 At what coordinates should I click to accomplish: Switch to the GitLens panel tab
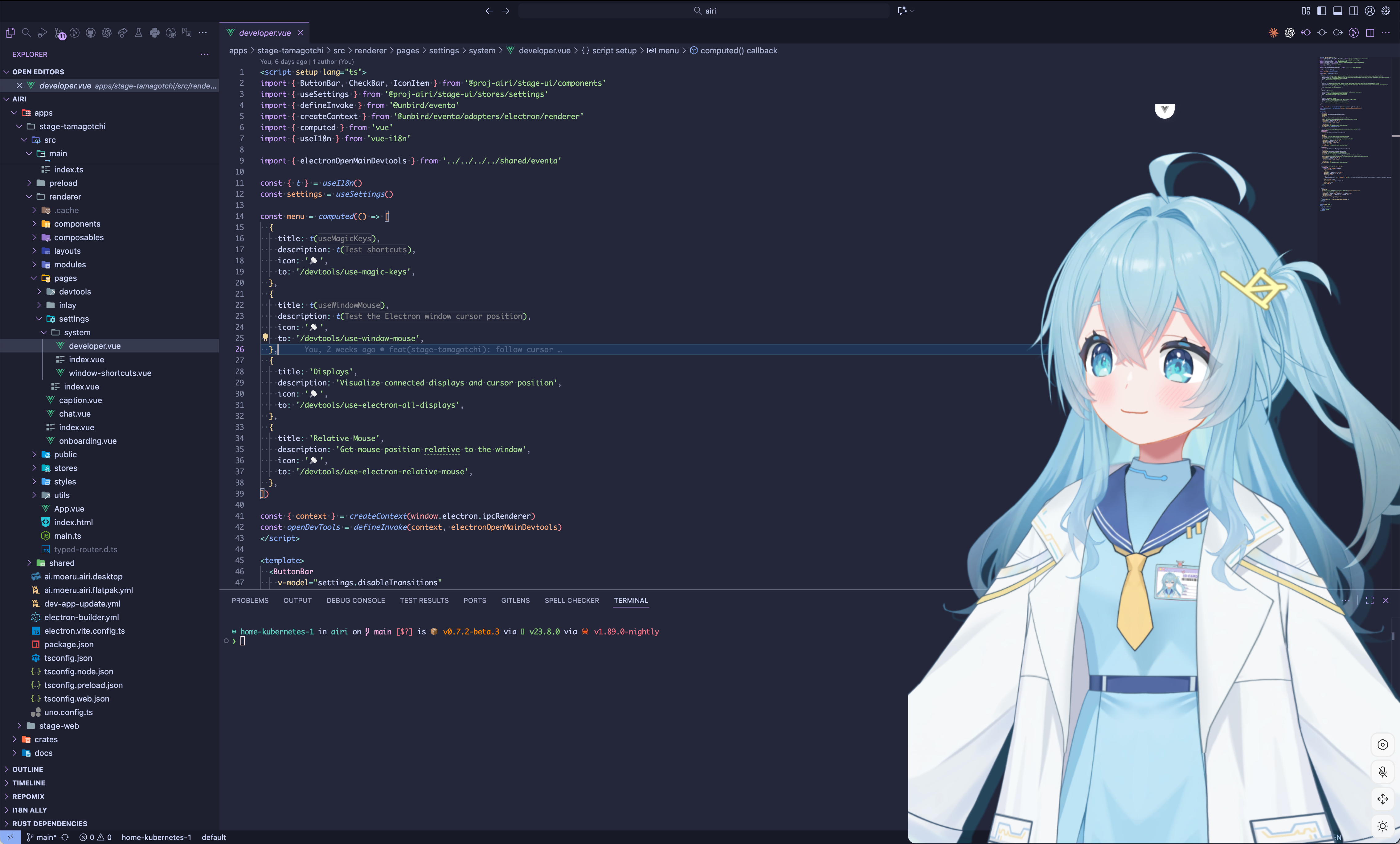(515, 601)
